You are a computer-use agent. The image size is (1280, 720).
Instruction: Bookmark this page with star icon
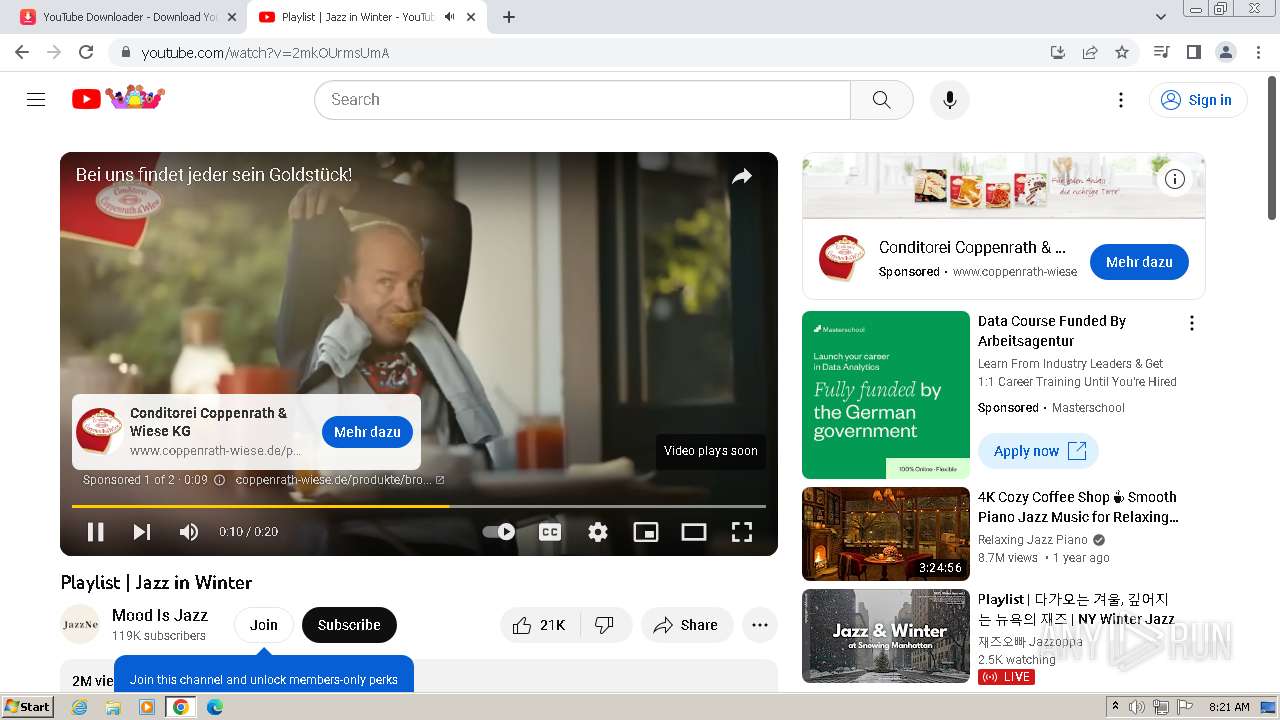click(1122, 52)
